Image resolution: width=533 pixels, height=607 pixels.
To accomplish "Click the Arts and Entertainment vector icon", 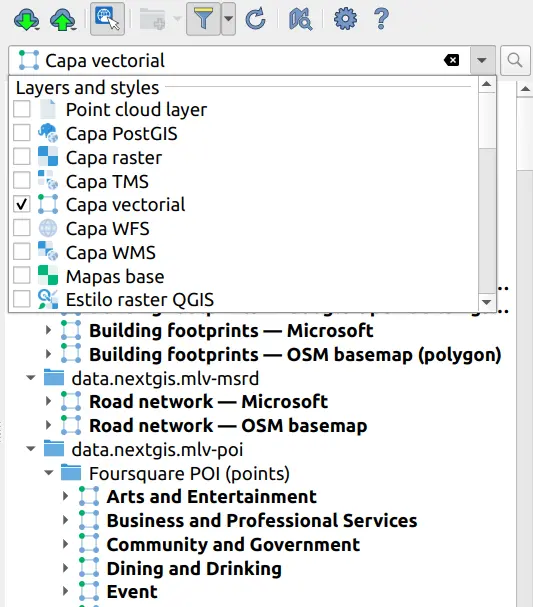I will [x=89, y=496].
